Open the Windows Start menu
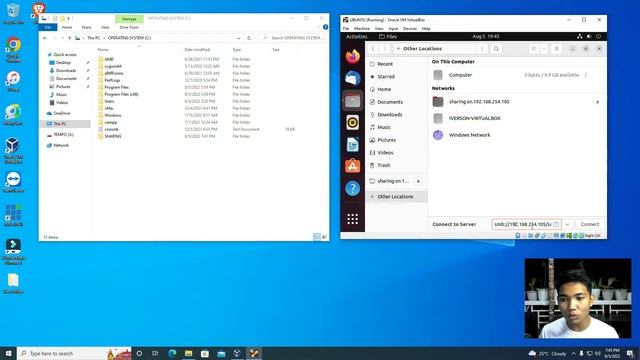Viewport: 640px width, 360px height. pos(8,353)
